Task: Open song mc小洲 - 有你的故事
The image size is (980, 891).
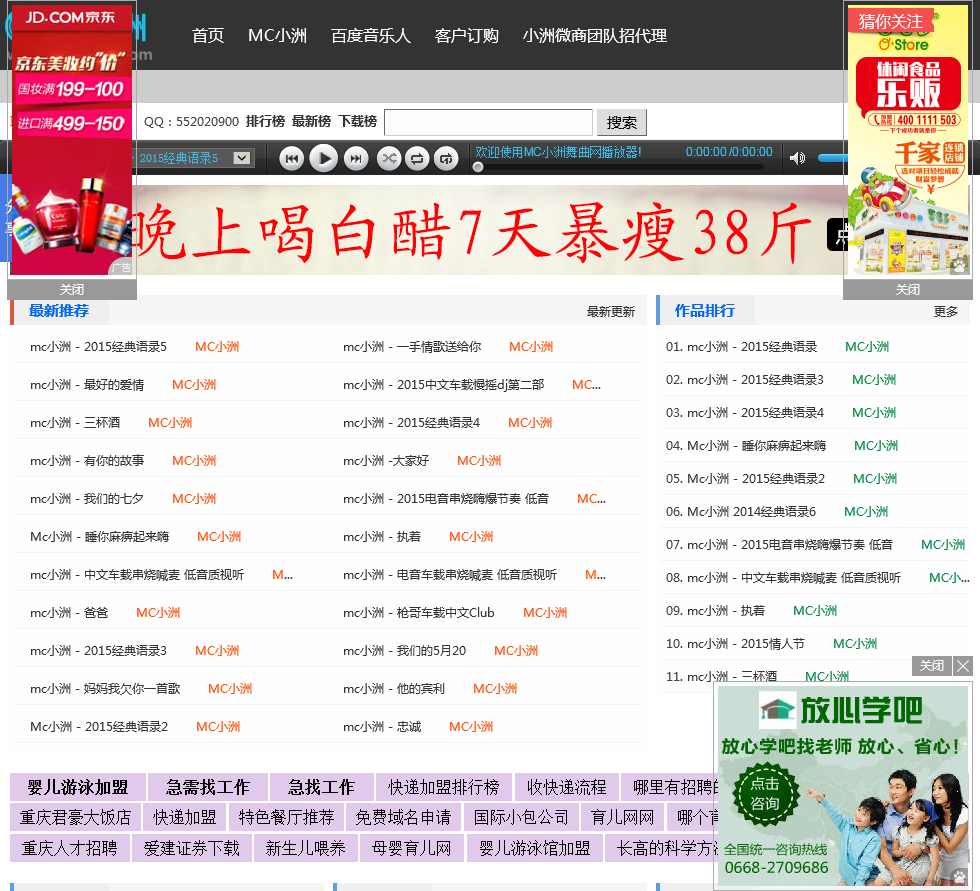Action: coord(87,461)
